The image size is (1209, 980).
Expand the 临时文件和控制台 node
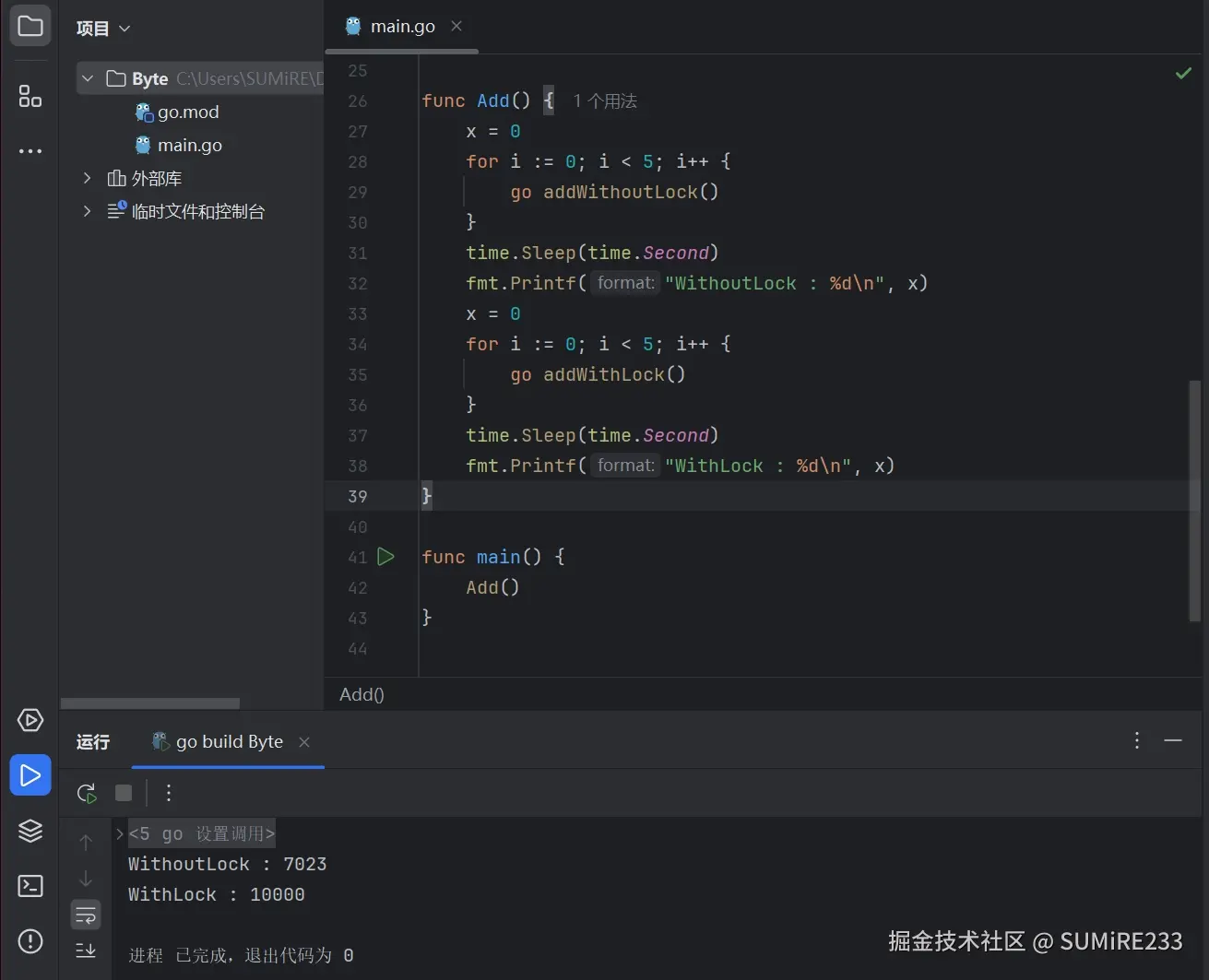click(x=88, y=211)
